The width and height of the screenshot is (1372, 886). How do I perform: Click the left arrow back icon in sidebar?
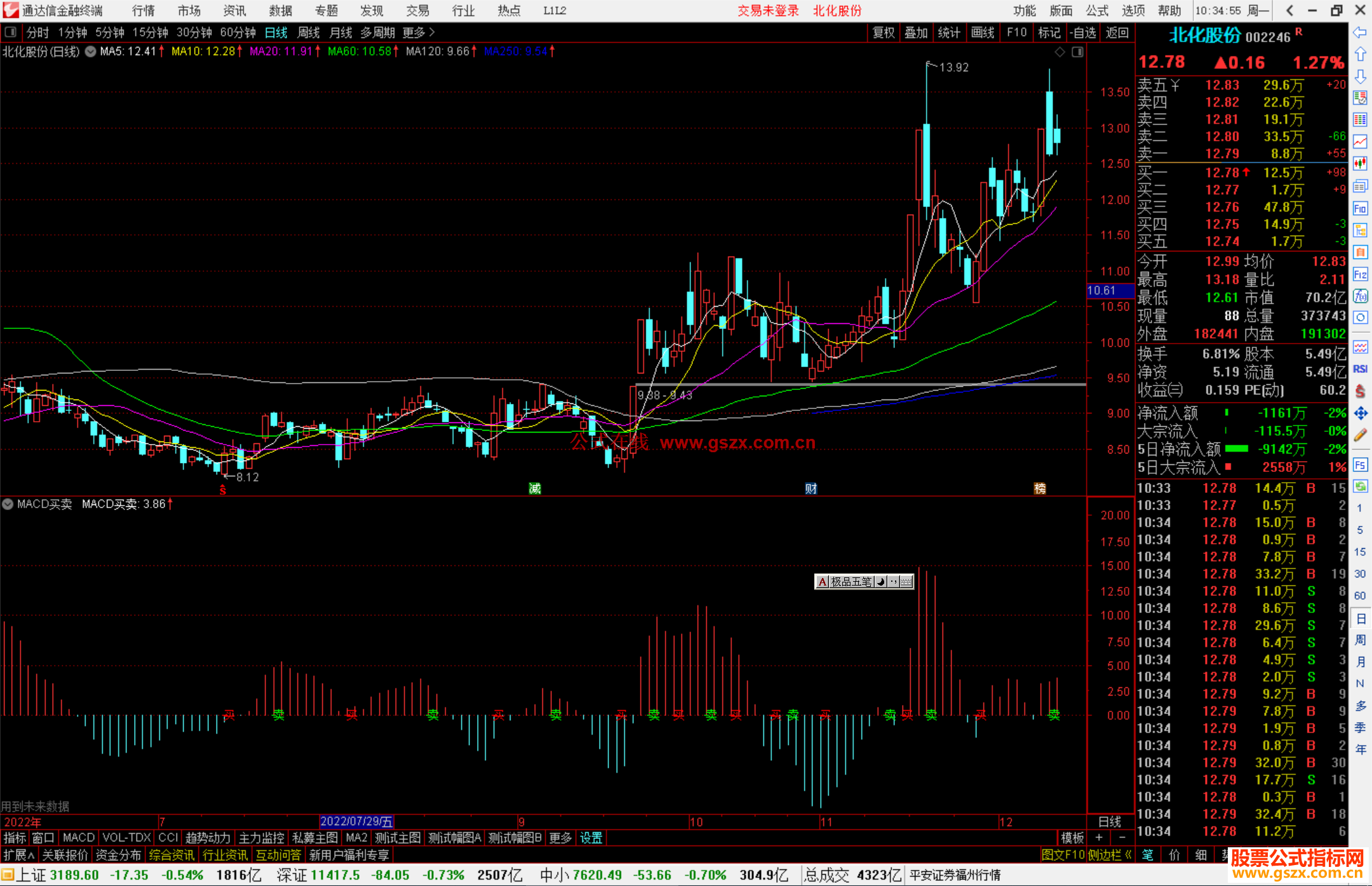(1360, 32)
